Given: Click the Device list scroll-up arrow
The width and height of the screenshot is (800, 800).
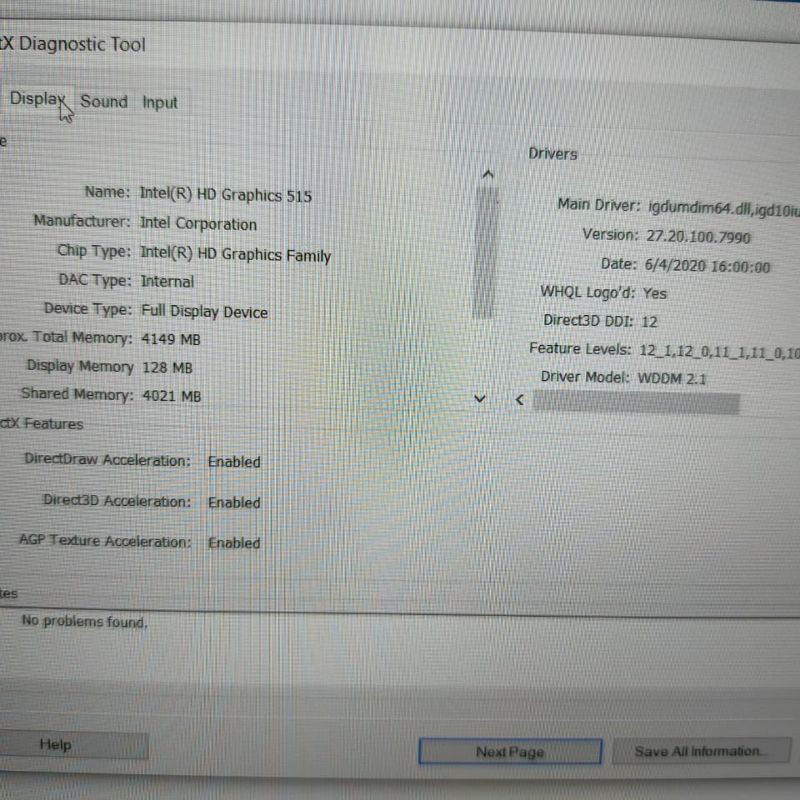Looking at the screenshot, I should [488, 175].
